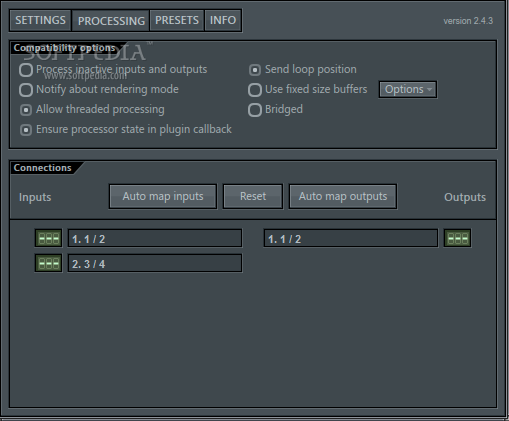Select input field 2. 3 / 4

[155, 263]
